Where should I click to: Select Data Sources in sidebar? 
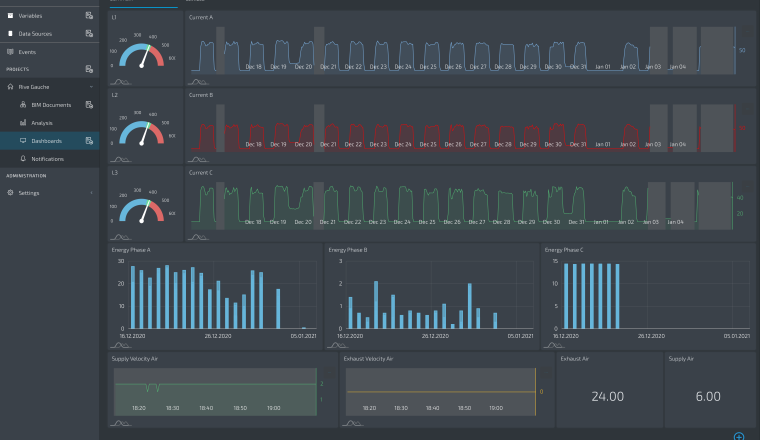point(36,34)
